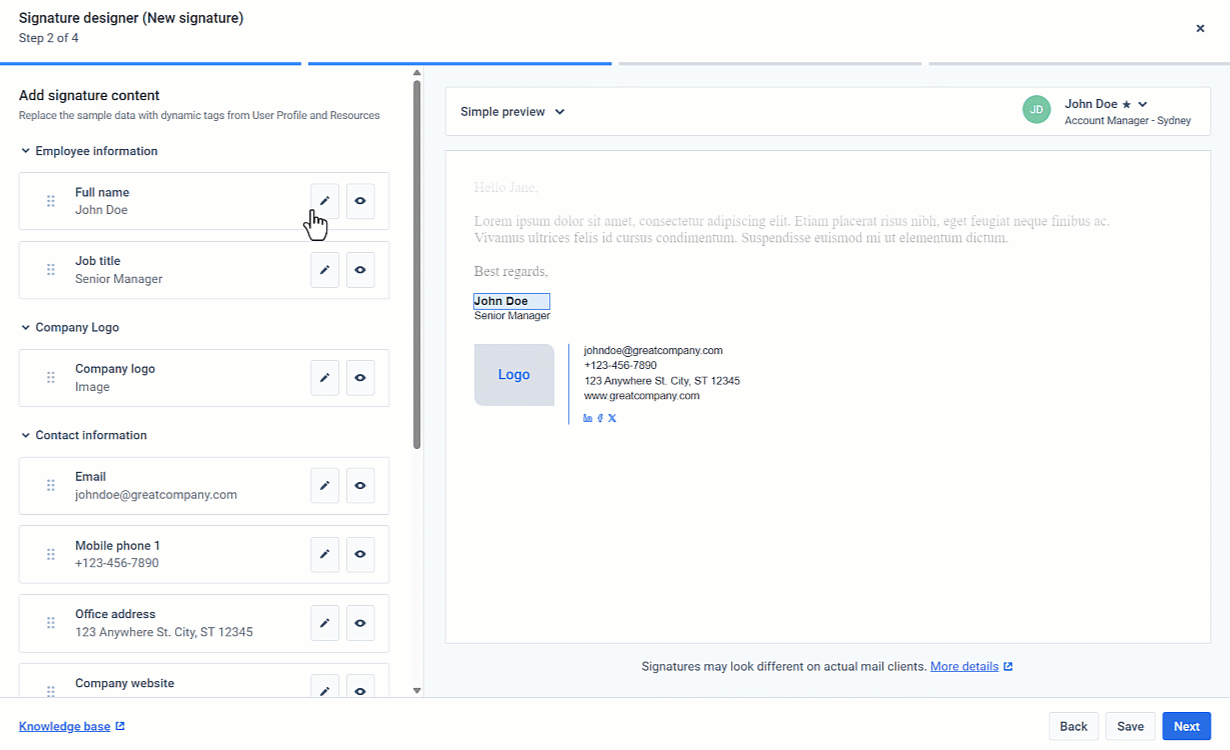The image size is (1230, 750).
Task: Edit the Company logo pencil icon
Action: 324,378
